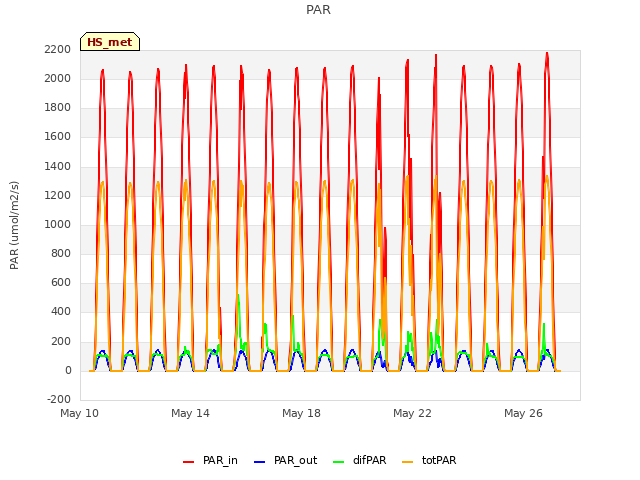Viewport: 640px width, 480px height.
Task: Click the PAR chart title
Action: click(x=318, y=9)
